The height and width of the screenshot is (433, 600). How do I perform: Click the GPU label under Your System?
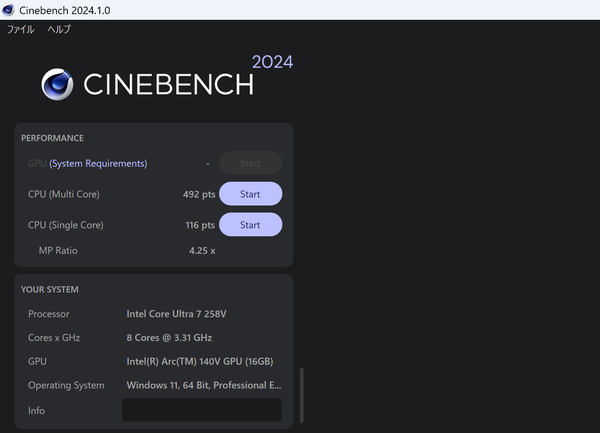coord(37,361)
